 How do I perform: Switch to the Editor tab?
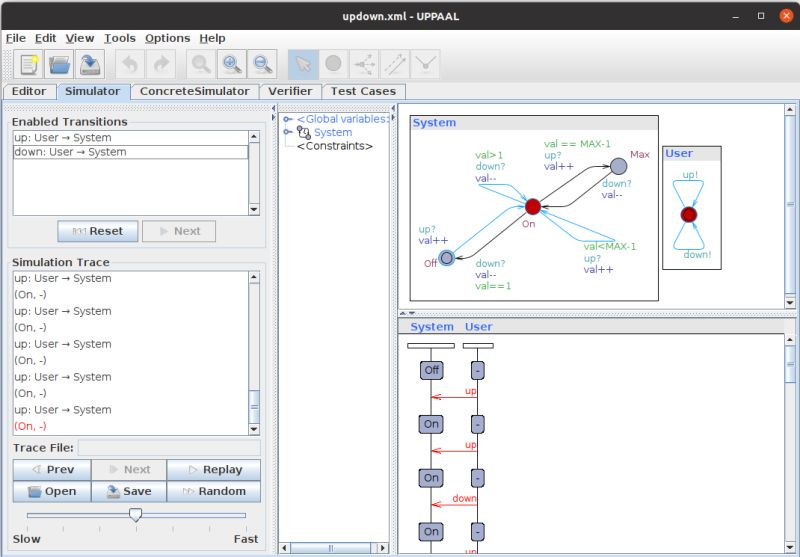point(29,91)
